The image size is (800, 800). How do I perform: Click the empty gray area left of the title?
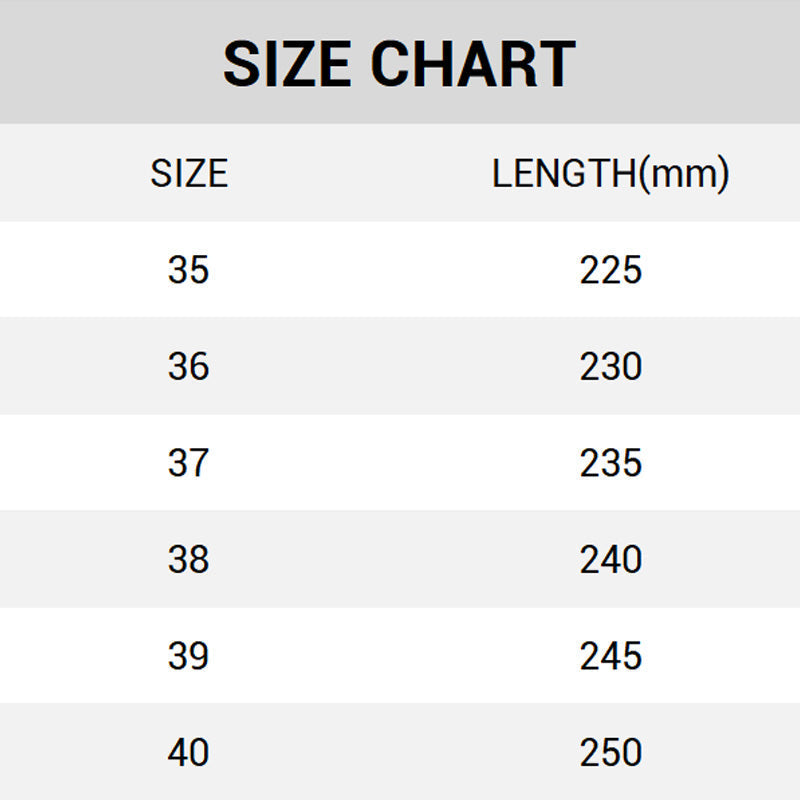click(x=100, y=62)
